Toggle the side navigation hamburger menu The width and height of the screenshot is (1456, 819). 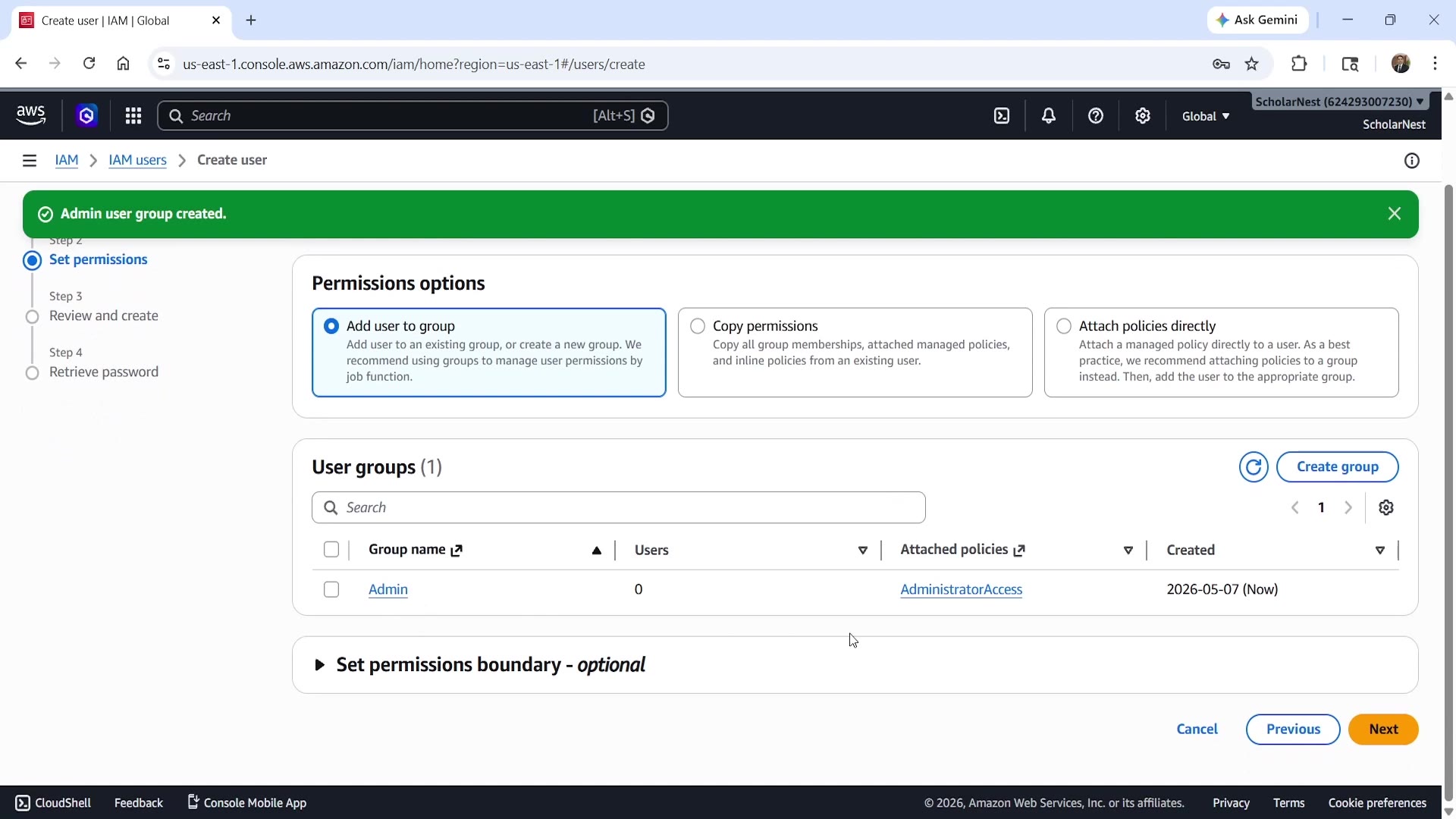[30, 160]
